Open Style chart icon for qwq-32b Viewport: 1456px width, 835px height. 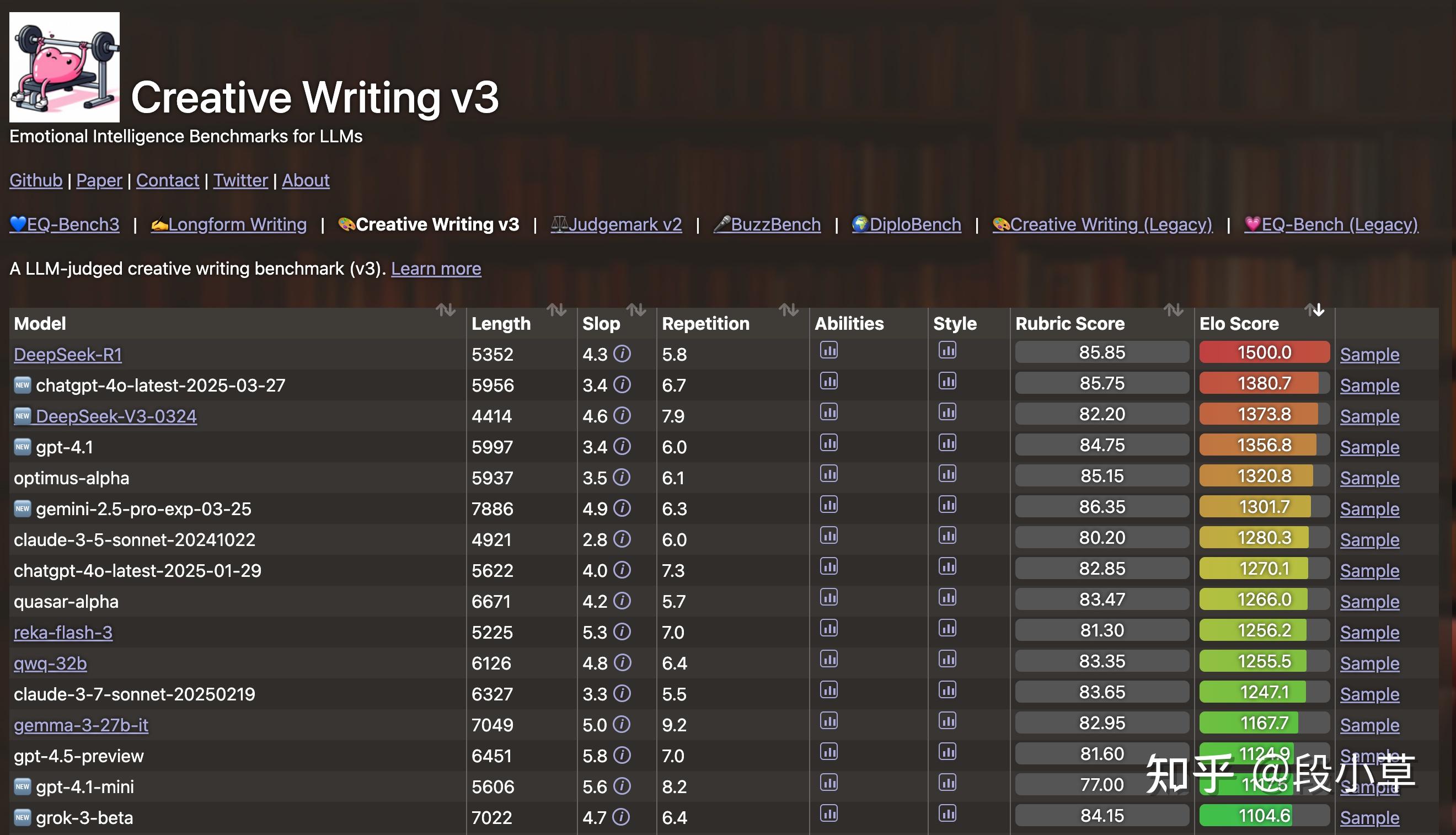click(x=948, y=659)
